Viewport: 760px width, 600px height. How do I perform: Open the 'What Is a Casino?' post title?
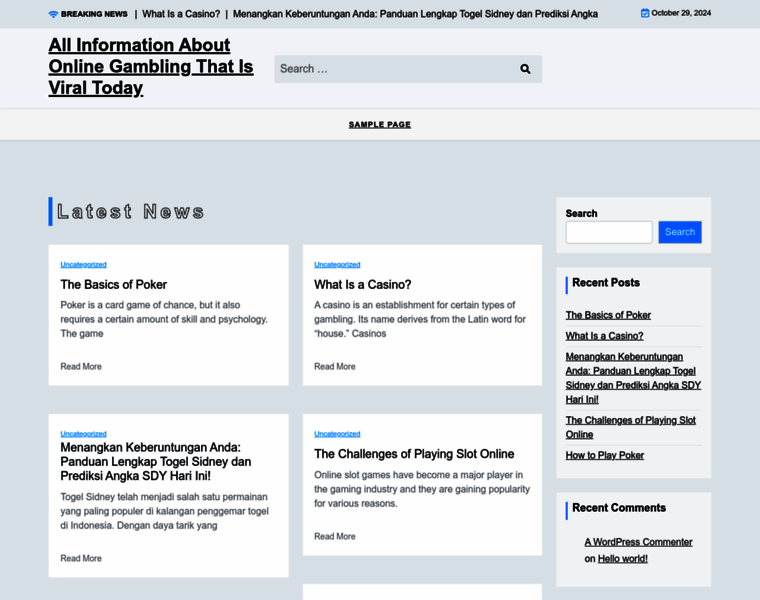click(362, 284)
